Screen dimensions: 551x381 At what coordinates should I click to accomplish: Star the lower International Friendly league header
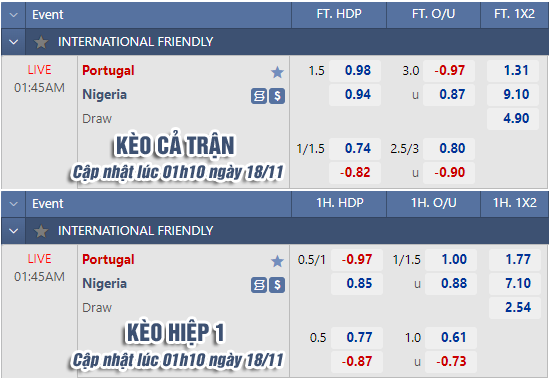tap(41, 231)
